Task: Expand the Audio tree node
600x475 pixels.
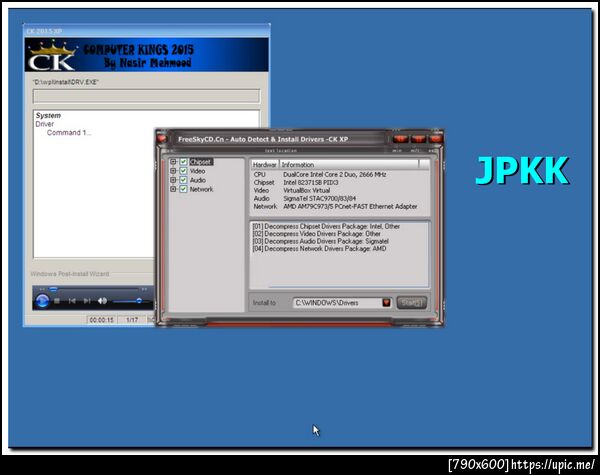Action: pos(173,180)
